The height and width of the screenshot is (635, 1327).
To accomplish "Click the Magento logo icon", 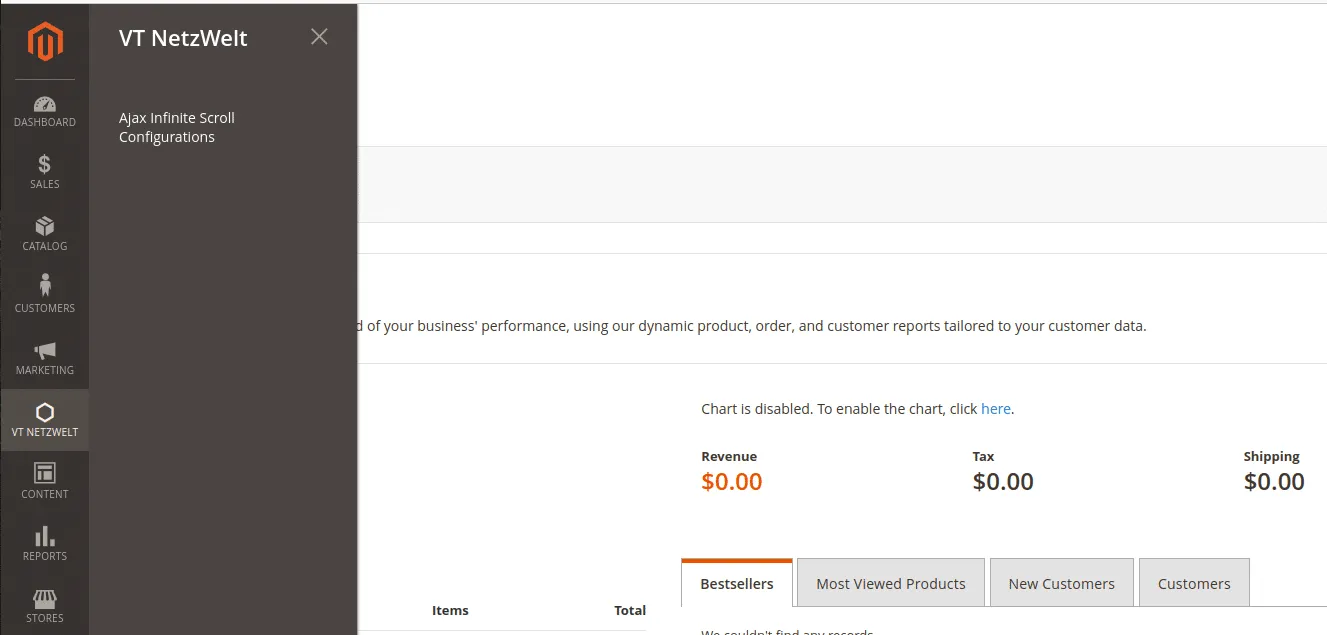I will 45,42.
